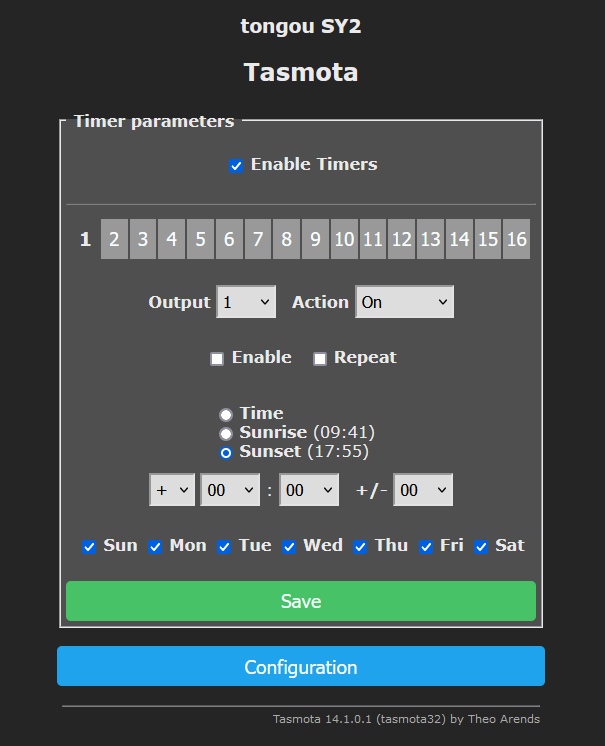Open the minutes dropdown after the colon
605x746 pixels.
[309, 490]
